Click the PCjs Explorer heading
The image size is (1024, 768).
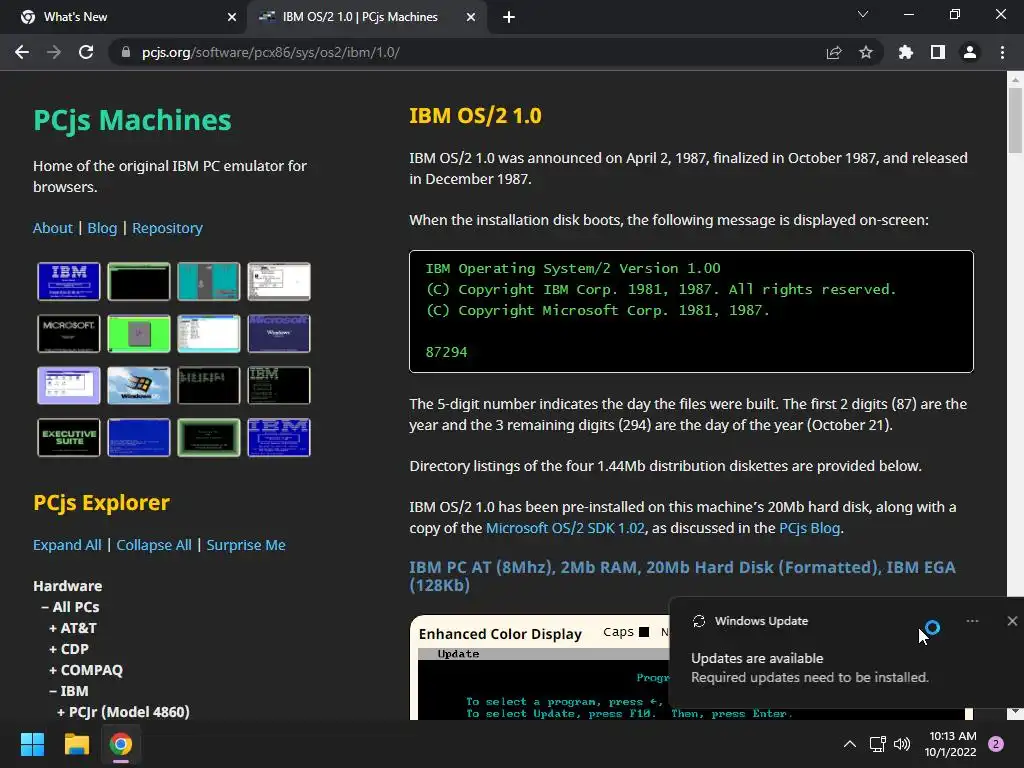click(101, 502)
